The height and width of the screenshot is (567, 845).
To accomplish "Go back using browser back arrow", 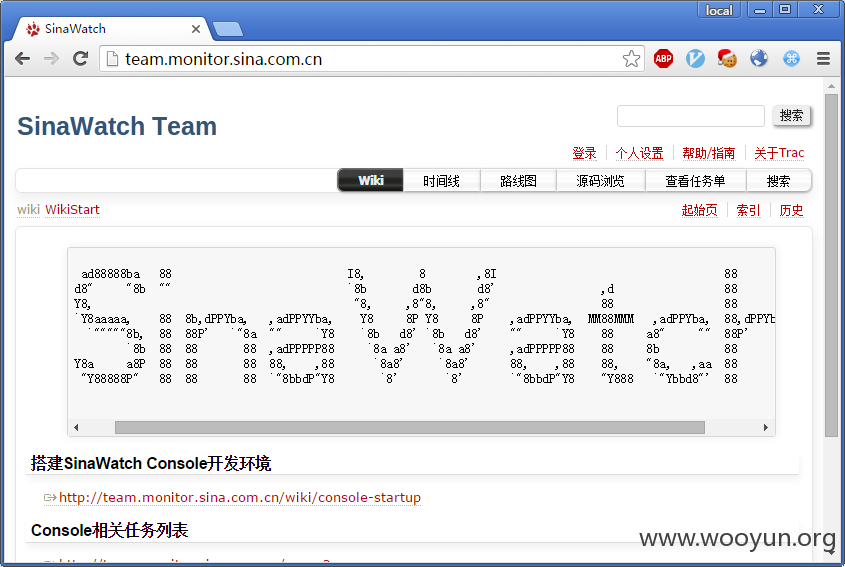I will (x=23, y=59).
